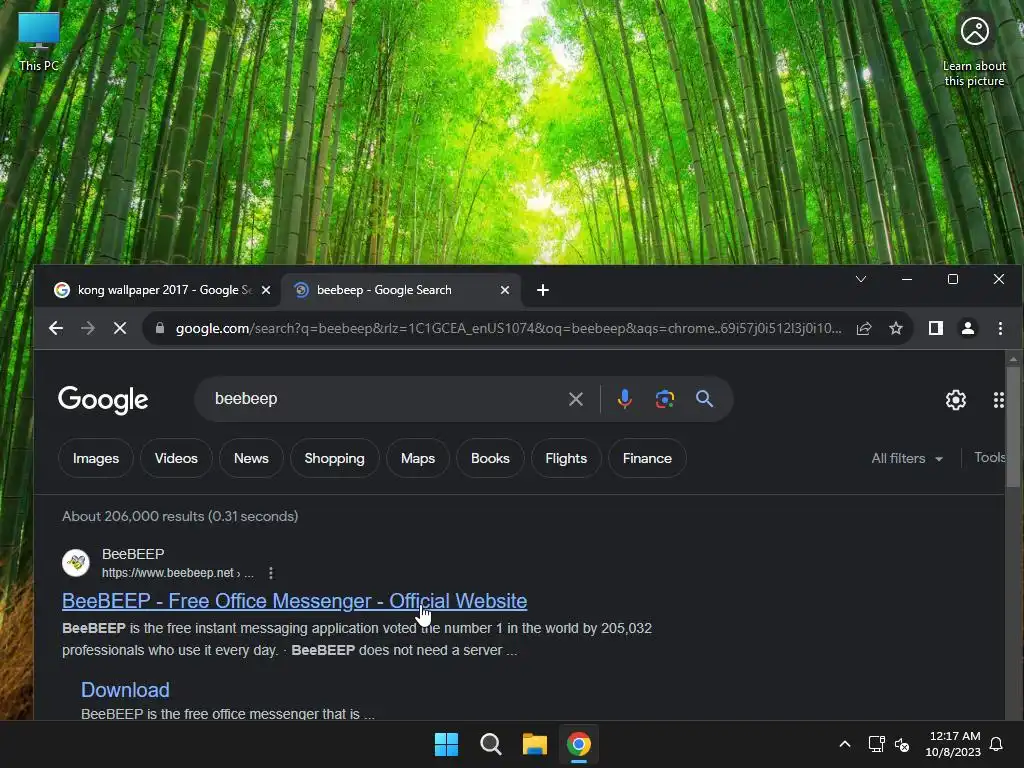View site info padlock icon
Viewport: 1024px width, 768px height.
coord(160,328)
